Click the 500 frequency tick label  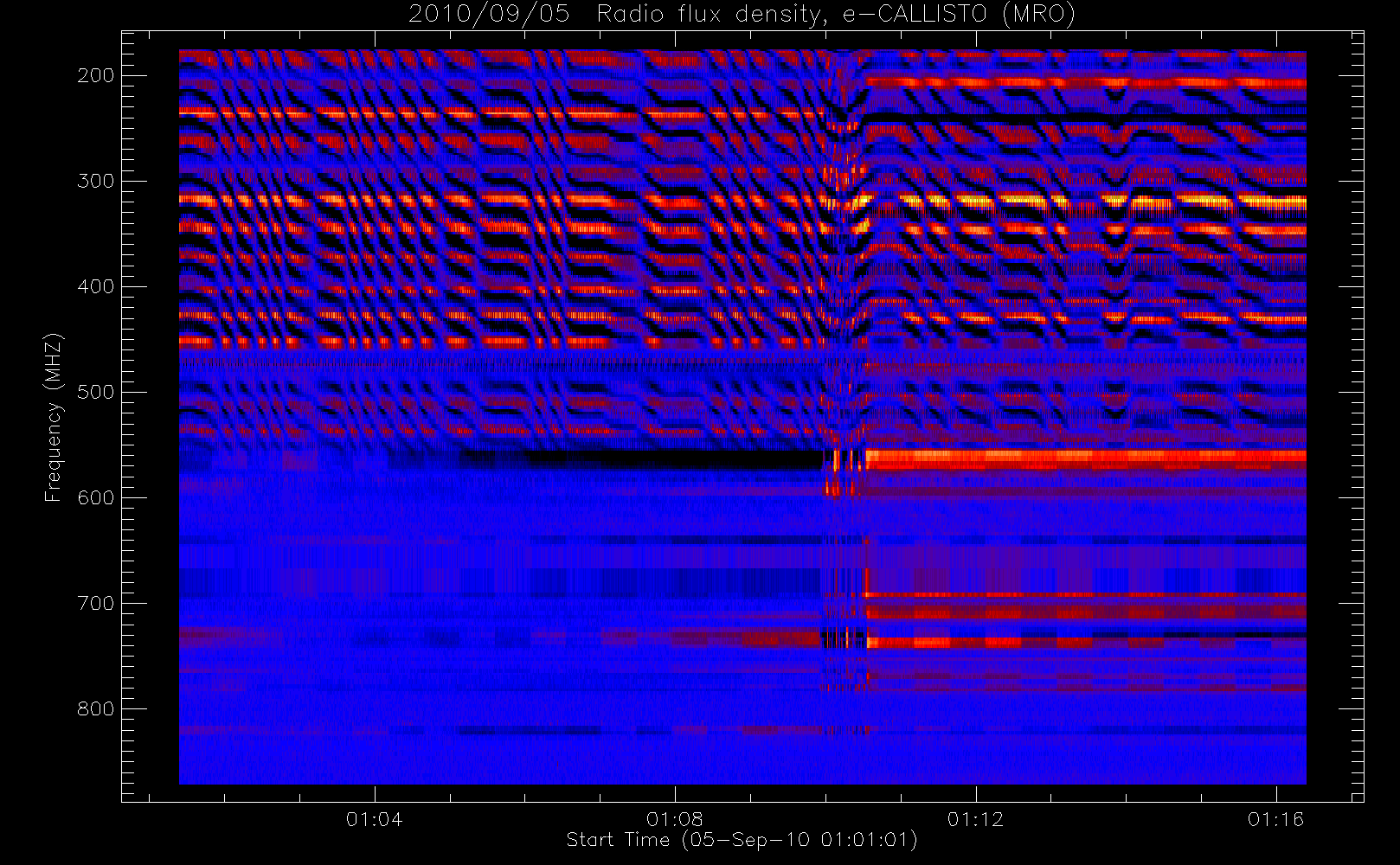click(95, 392)
